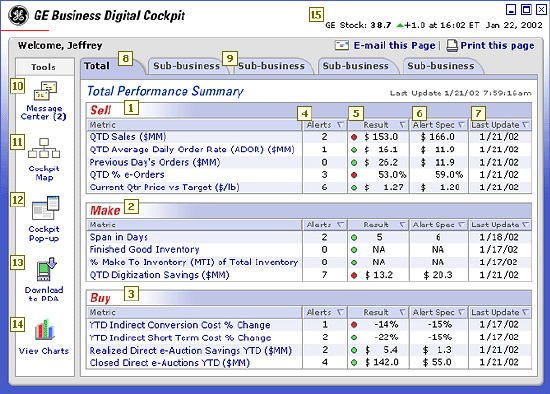Click the '53.0%' result value
Screen dimensions: 550x394
(392, 175)
